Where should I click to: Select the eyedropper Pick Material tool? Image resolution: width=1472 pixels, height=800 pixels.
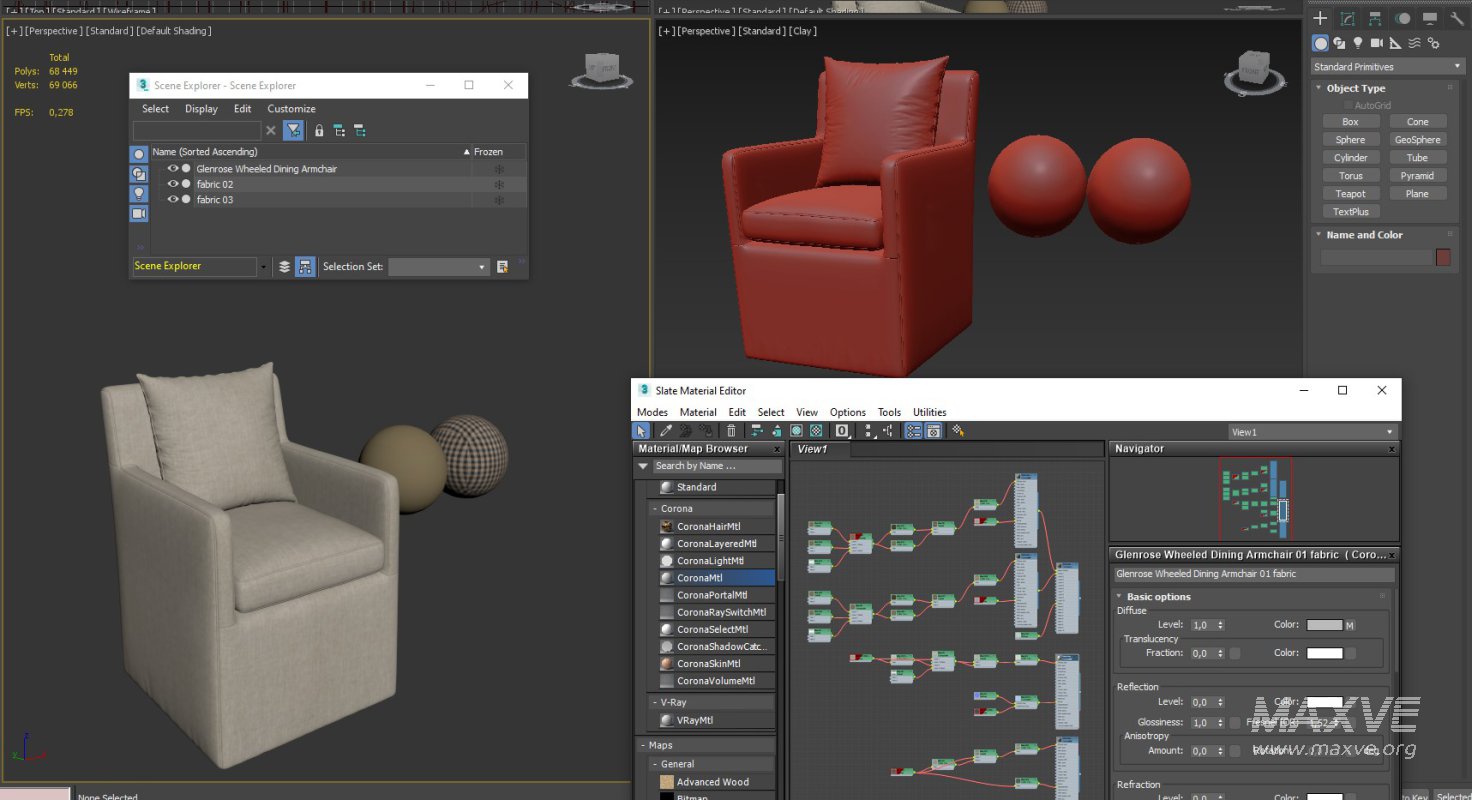[665, 431]
